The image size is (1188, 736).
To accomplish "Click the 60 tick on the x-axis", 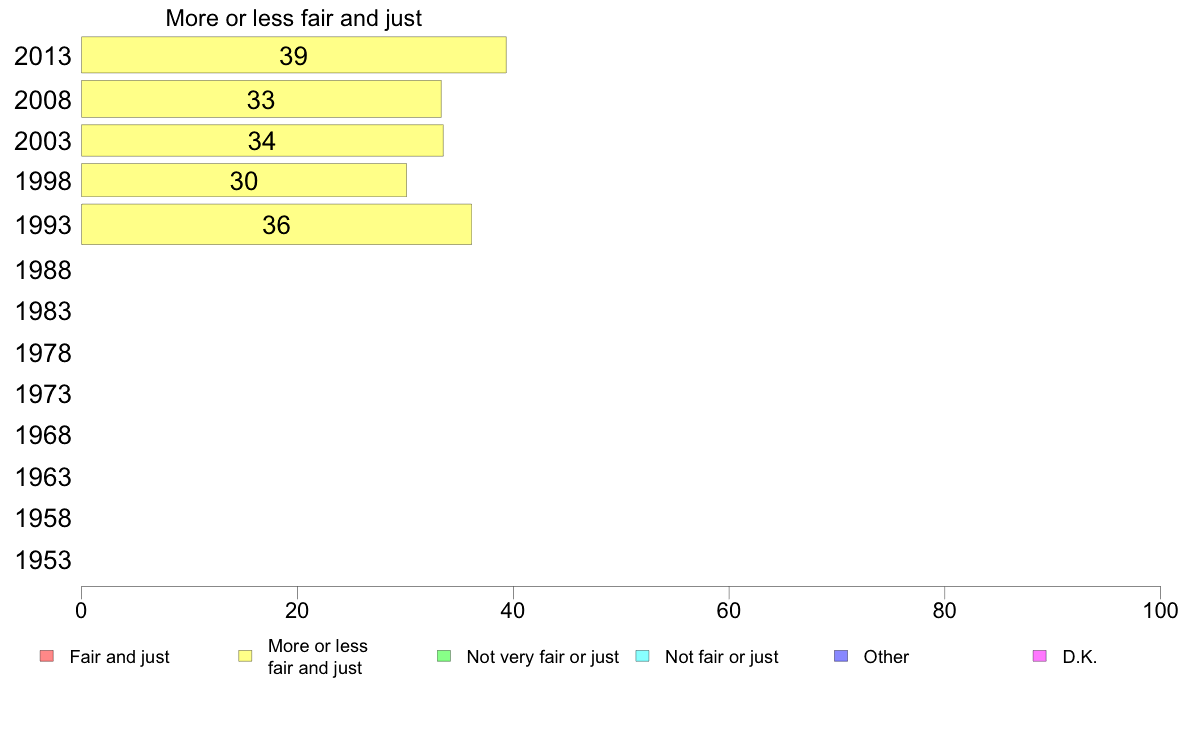I will tap(728, 611).
